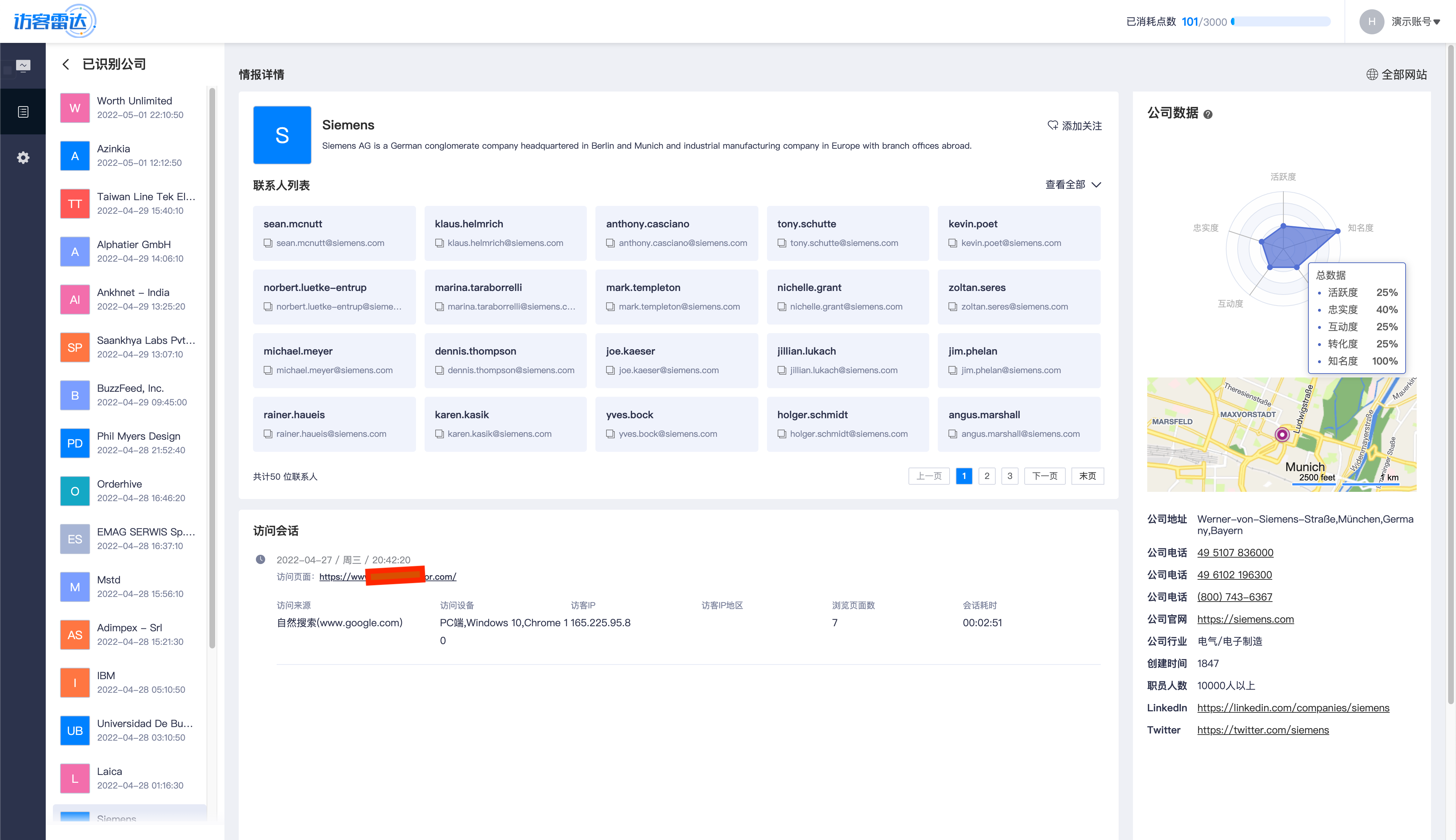Viewport: 1456px width, 840px height.
Task: Click the 下一页 pagination button
Action: (1044, 476)
